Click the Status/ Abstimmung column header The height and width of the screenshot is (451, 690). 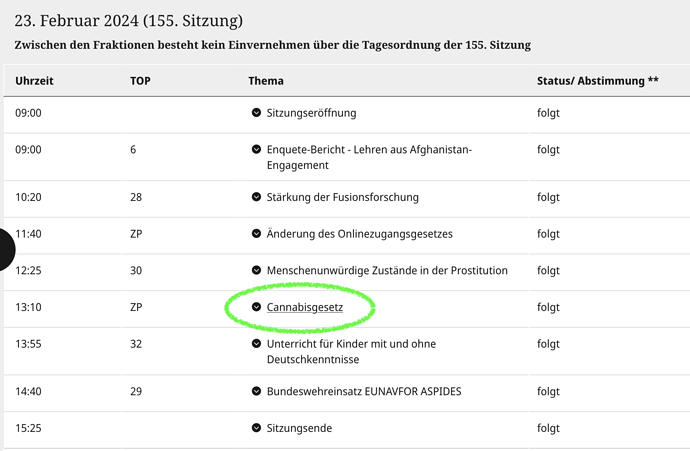point(598,81)
